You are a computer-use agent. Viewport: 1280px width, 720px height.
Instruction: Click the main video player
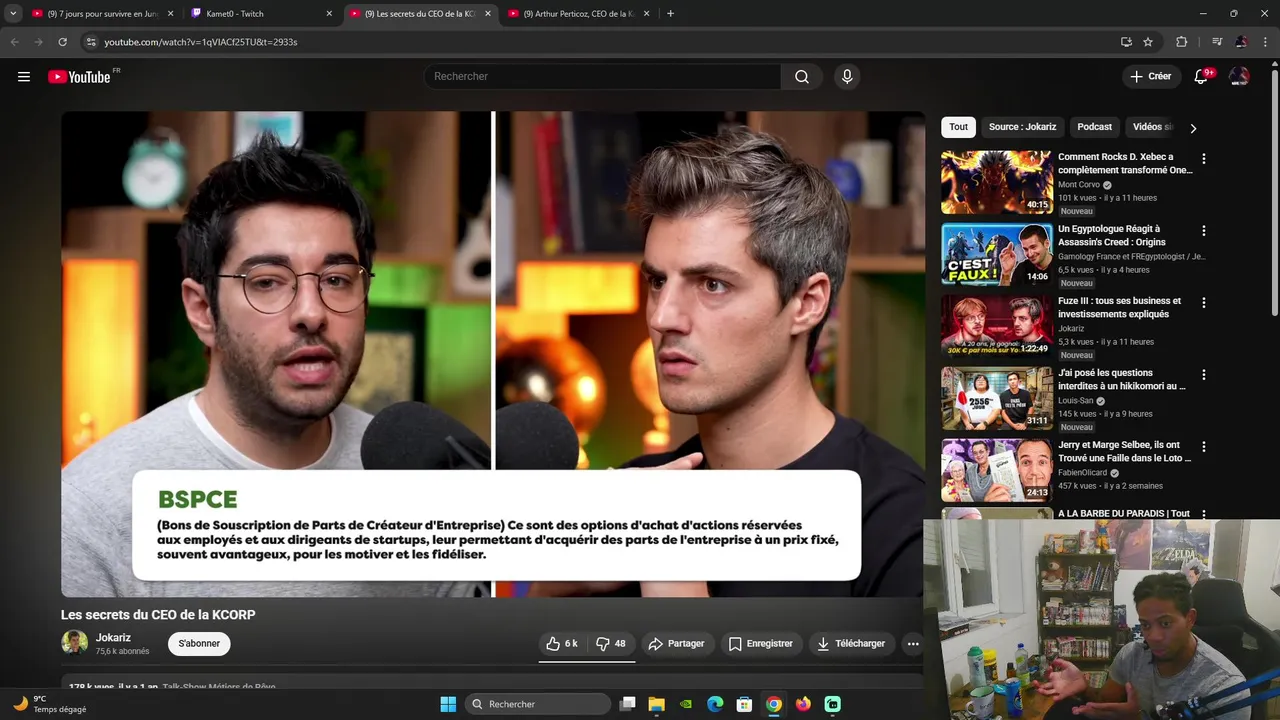pos(493,354)
